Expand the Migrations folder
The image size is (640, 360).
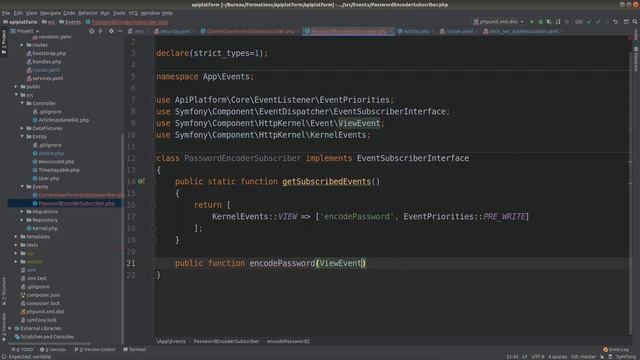click(22, 212)
